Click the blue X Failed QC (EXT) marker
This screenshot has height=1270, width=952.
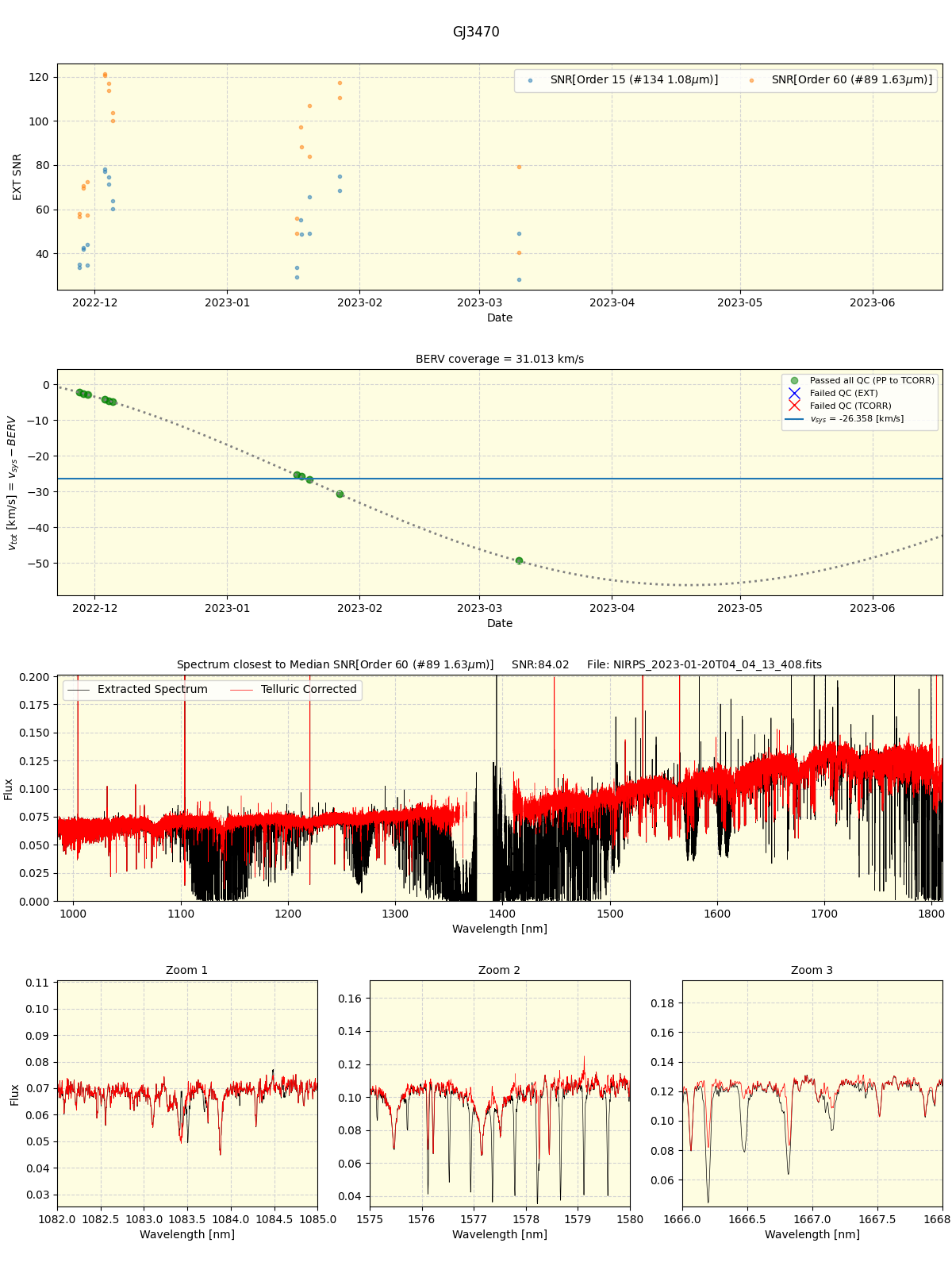coord(794,394)
